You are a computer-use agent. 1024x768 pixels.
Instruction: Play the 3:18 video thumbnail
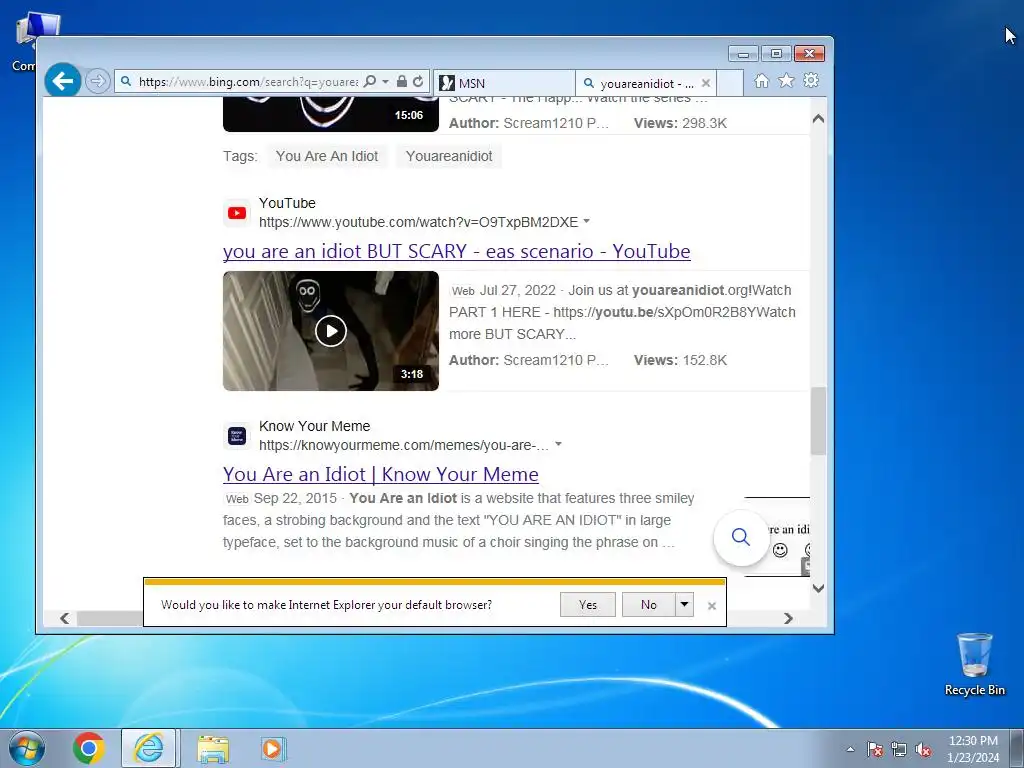pos(330,331)
